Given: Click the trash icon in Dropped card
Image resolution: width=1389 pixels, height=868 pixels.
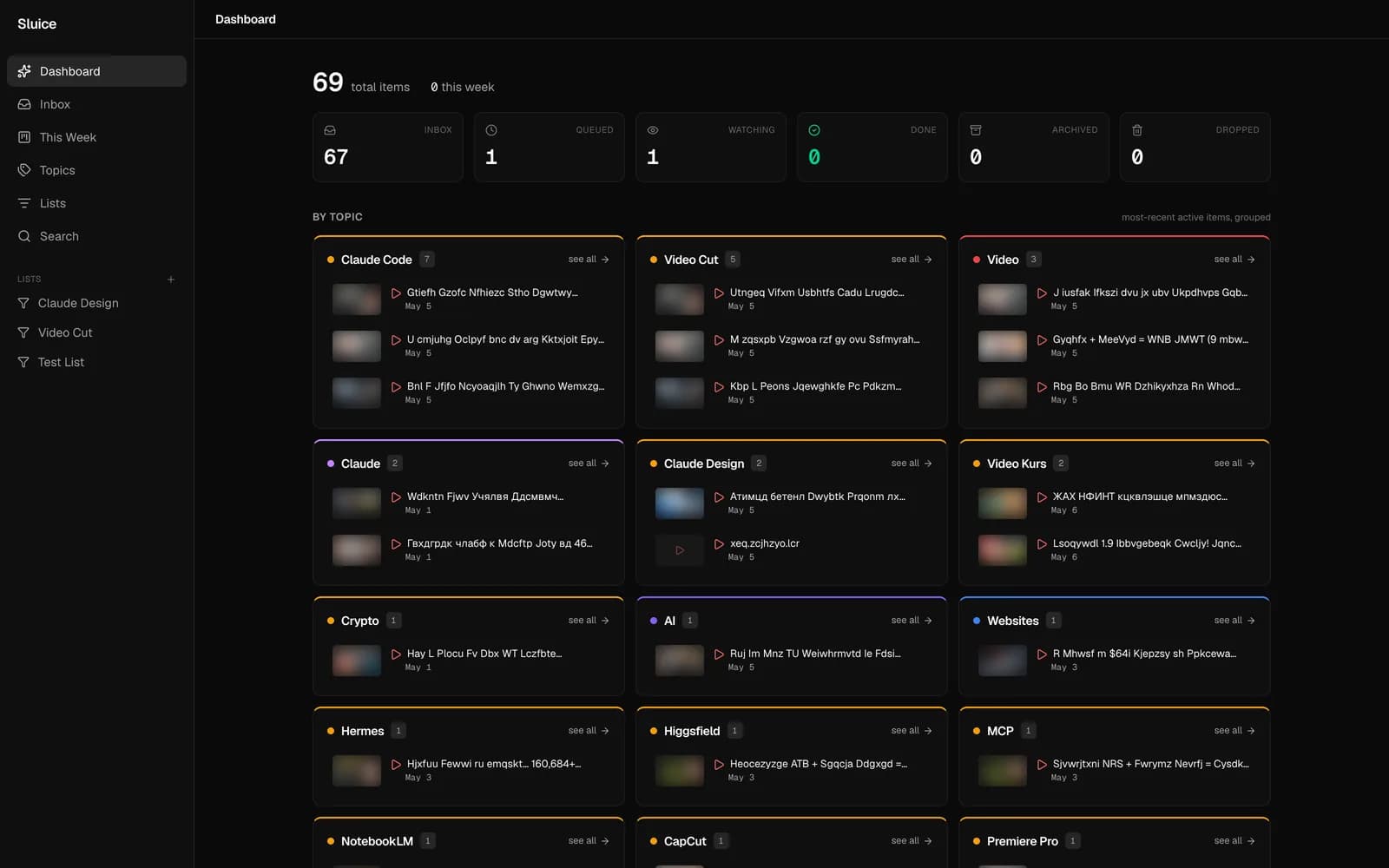Looking at the screenshot, I should [1137, 130].
